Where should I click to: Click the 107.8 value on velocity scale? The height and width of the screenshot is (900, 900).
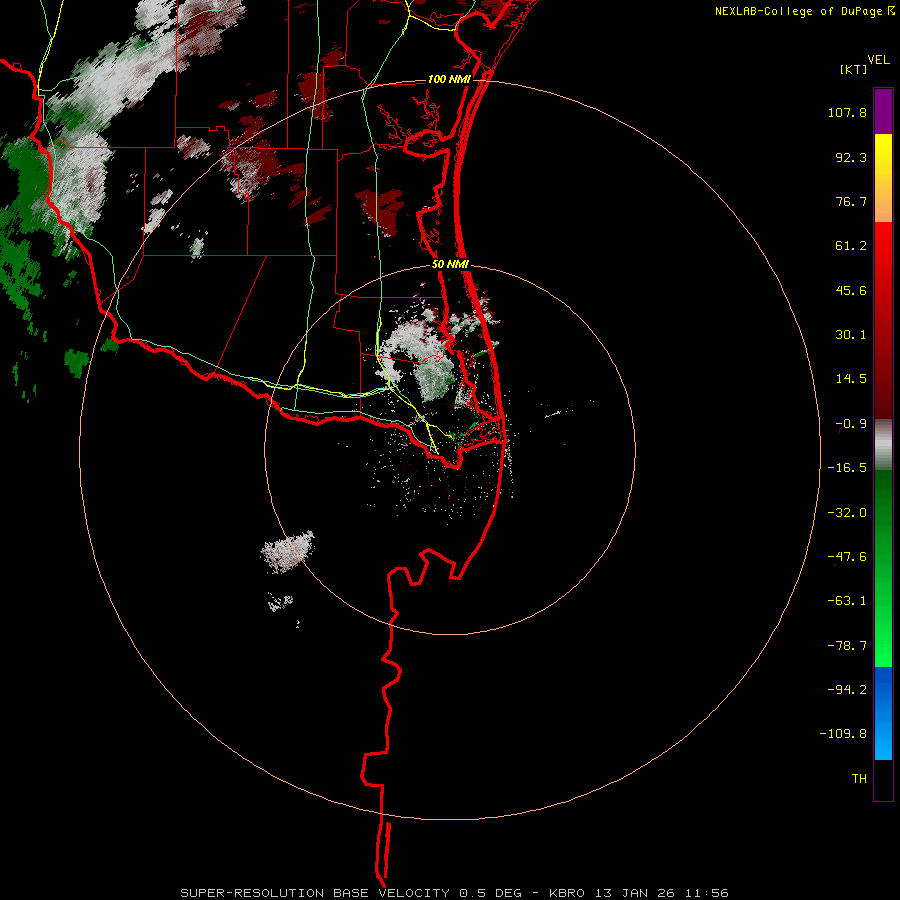(x=847, y=112)
